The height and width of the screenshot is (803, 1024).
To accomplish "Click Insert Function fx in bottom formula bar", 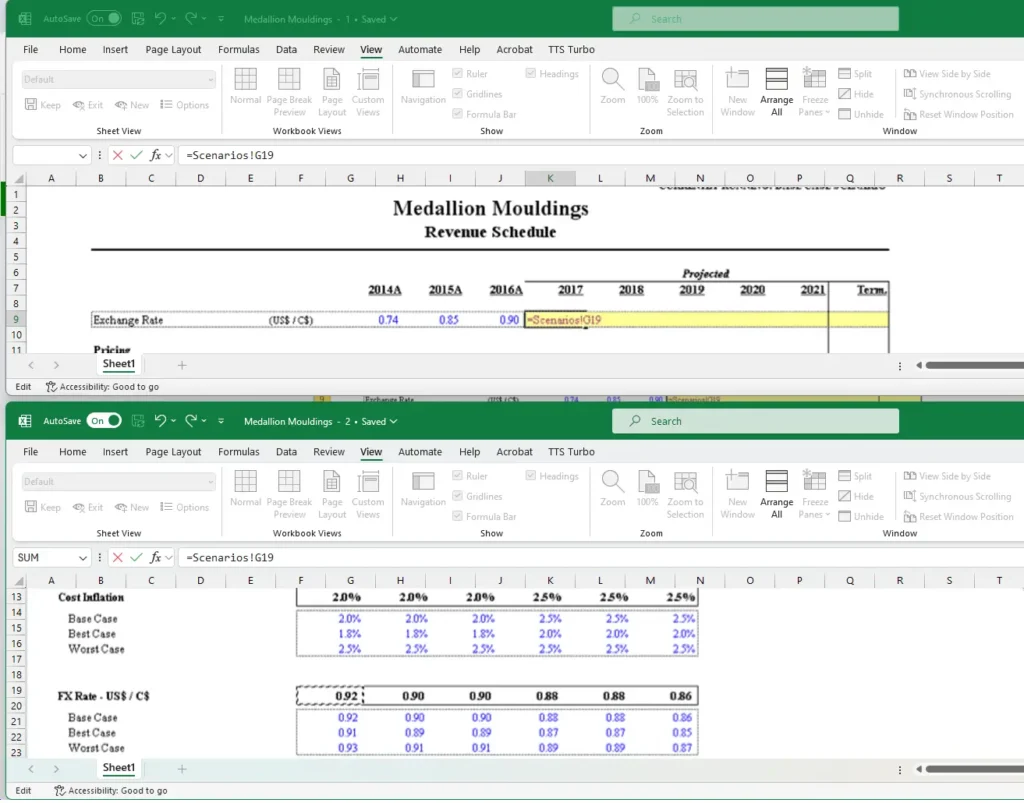I will tap(156, 557).
